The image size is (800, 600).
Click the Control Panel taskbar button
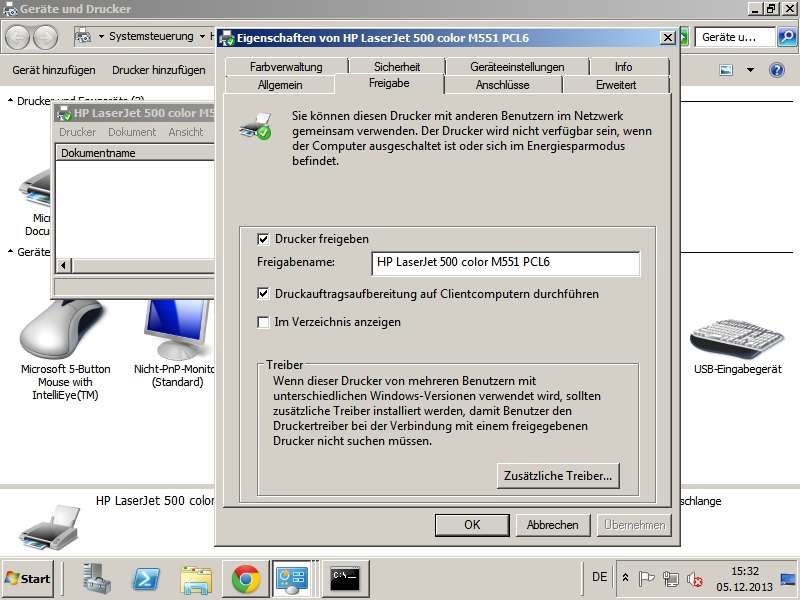pyautogui.click(x=292, y=579)
